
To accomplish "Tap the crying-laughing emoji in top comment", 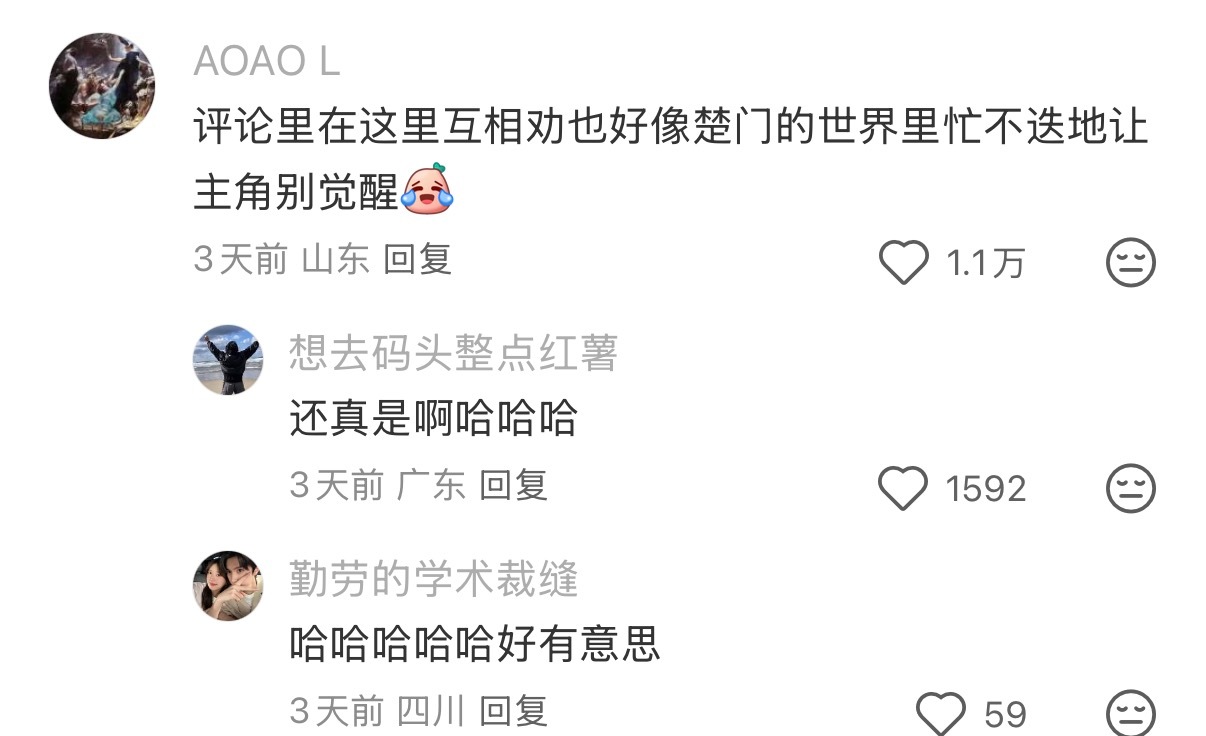I will pos(428,187).
